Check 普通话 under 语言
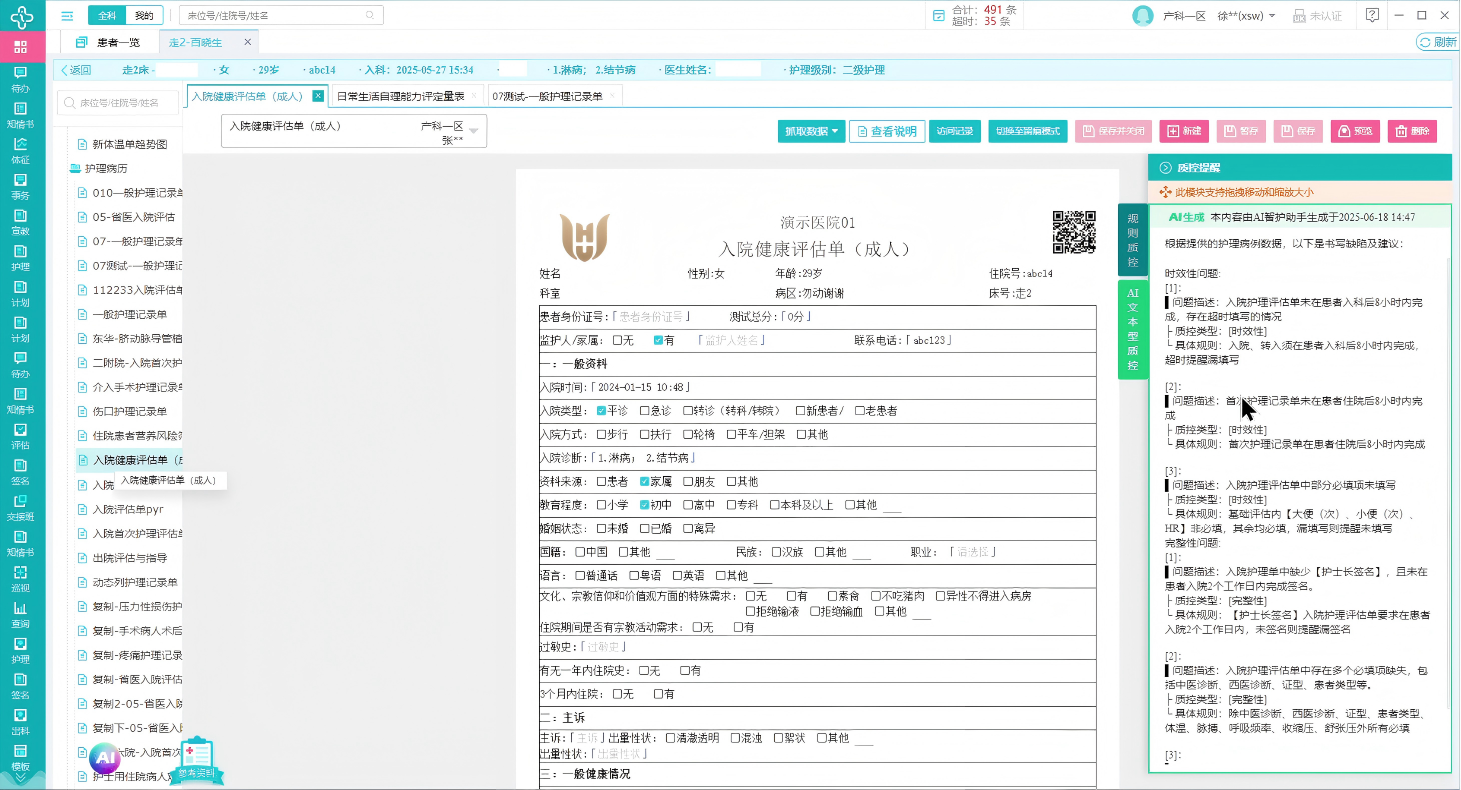The image size is (1461, 790). click(x=580, y=576)
